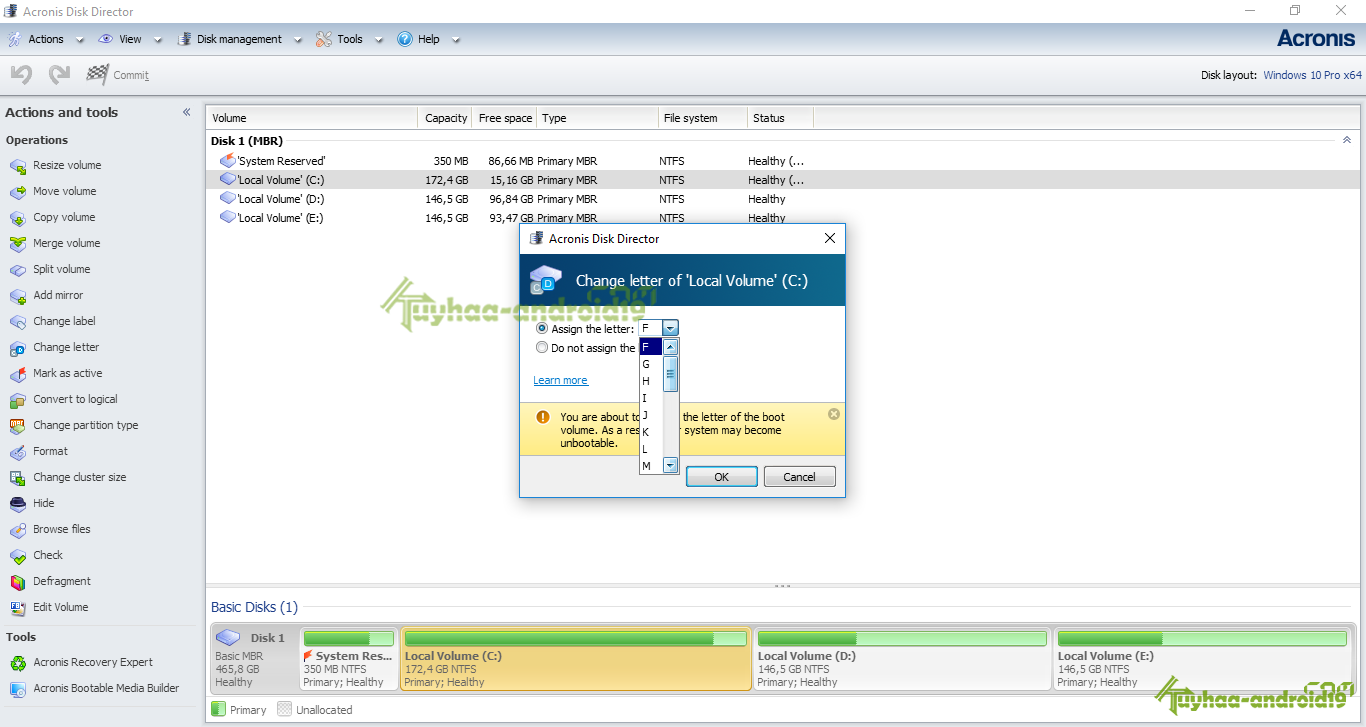Click the Mark as active flag icon
Screen dimensions: 1366x727
pyautogui.click(x=17, y=374)
